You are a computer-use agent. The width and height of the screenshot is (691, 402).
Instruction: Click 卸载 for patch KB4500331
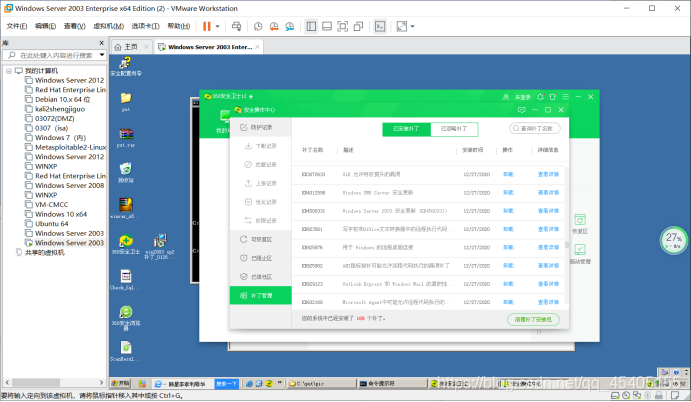[508, 211]
